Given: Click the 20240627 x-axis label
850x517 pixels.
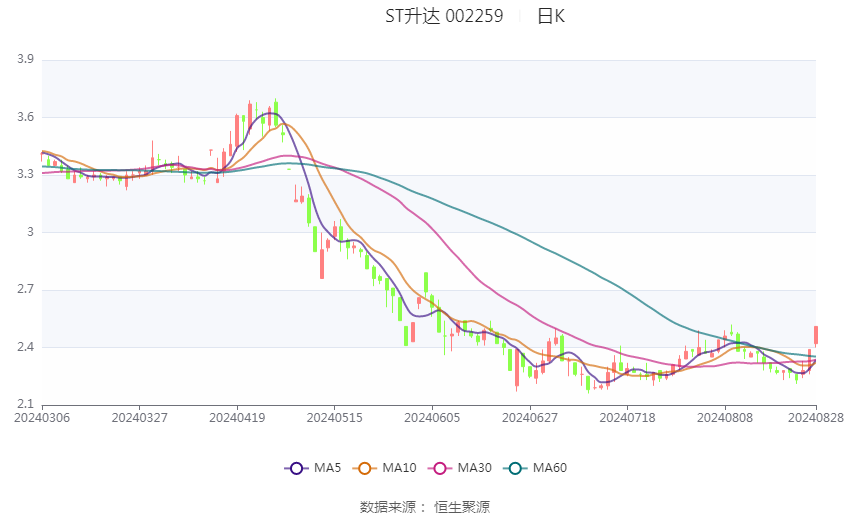Looking at the screenshot, I should 530,418.
